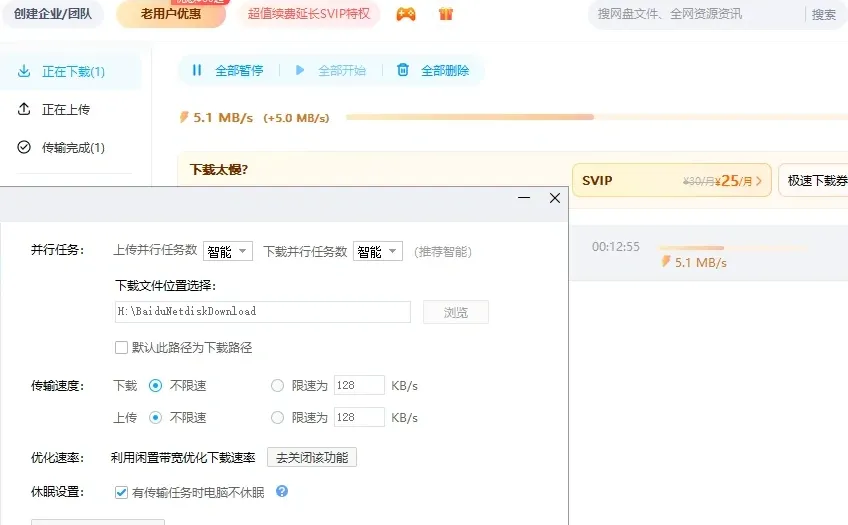Click the task row progress bar
This screenshot has height=525, width=848.
click(733, 248)
